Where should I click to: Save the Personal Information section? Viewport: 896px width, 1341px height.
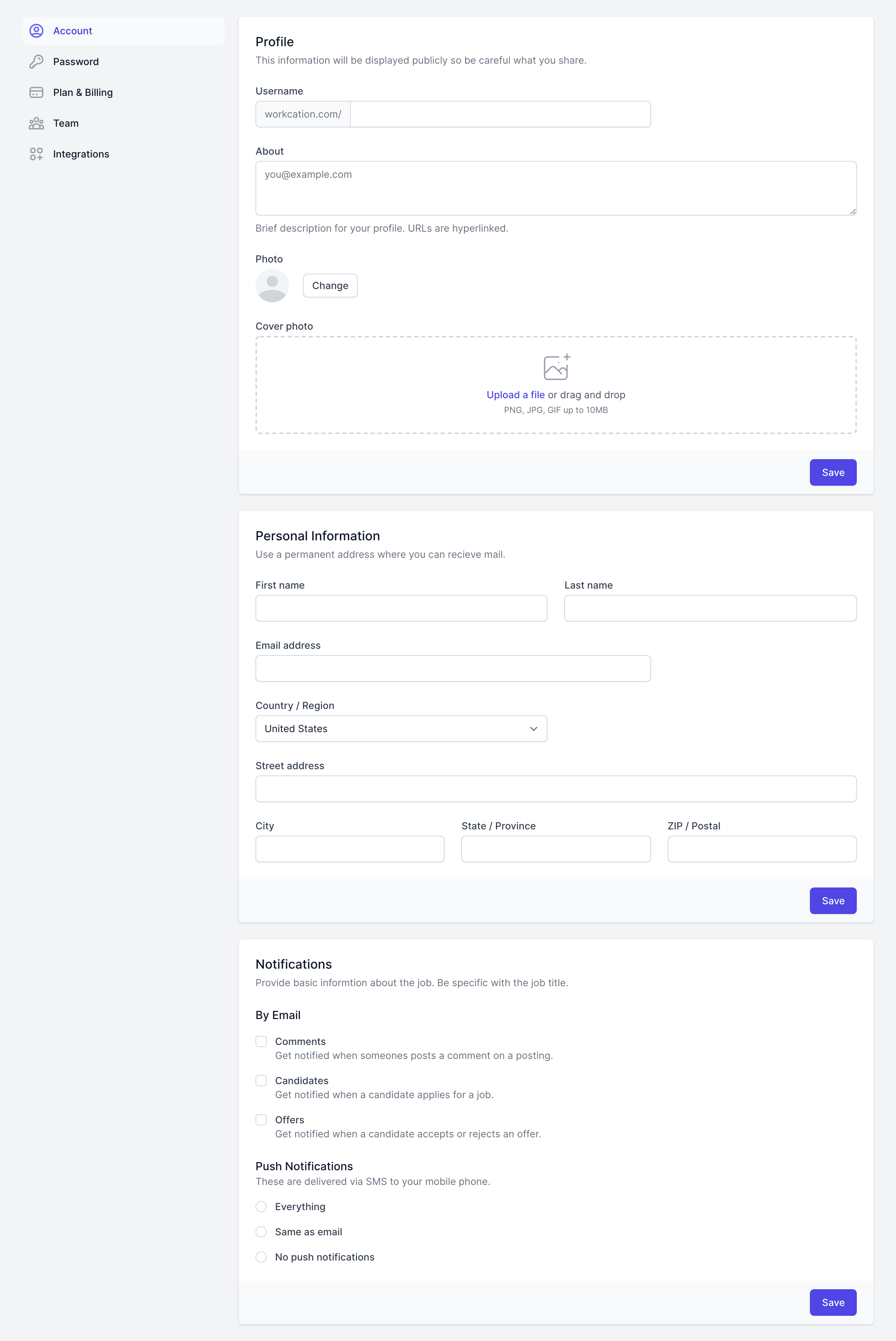coord(833,901)
